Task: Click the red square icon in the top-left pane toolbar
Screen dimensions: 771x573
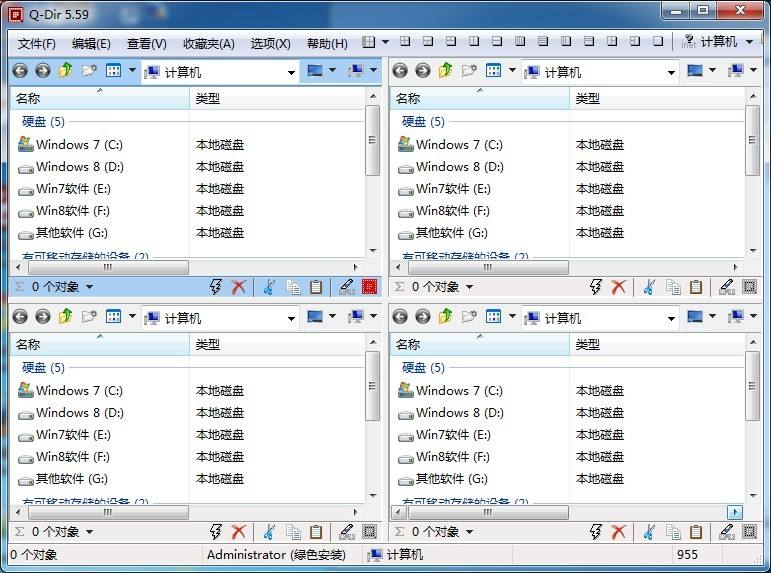Action: [369, 287]
